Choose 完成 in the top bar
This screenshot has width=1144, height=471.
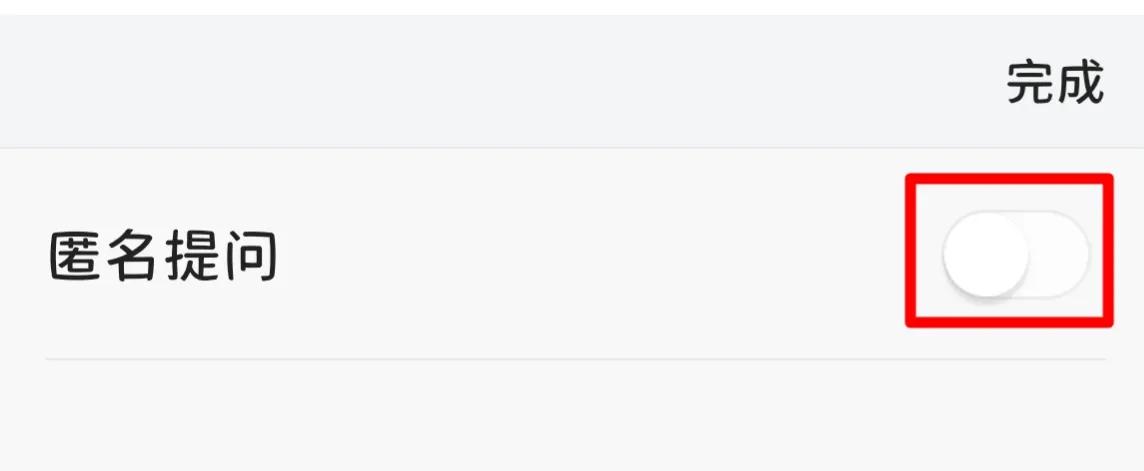[1054, 84]
